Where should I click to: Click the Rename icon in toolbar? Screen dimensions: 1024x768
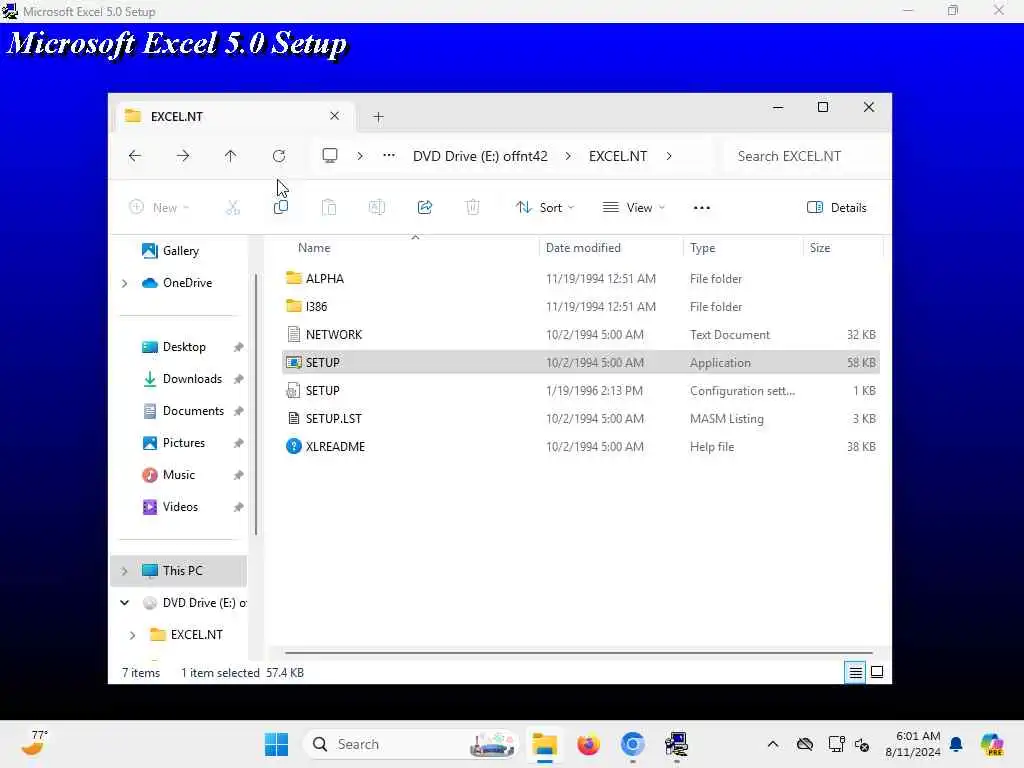coord(377,208)
